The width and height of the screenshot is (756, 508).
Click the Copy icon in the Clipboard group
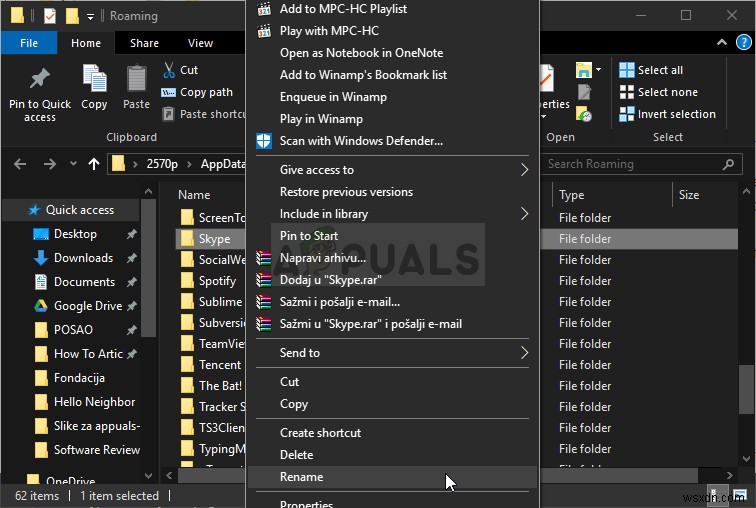(x=94, y=78)
